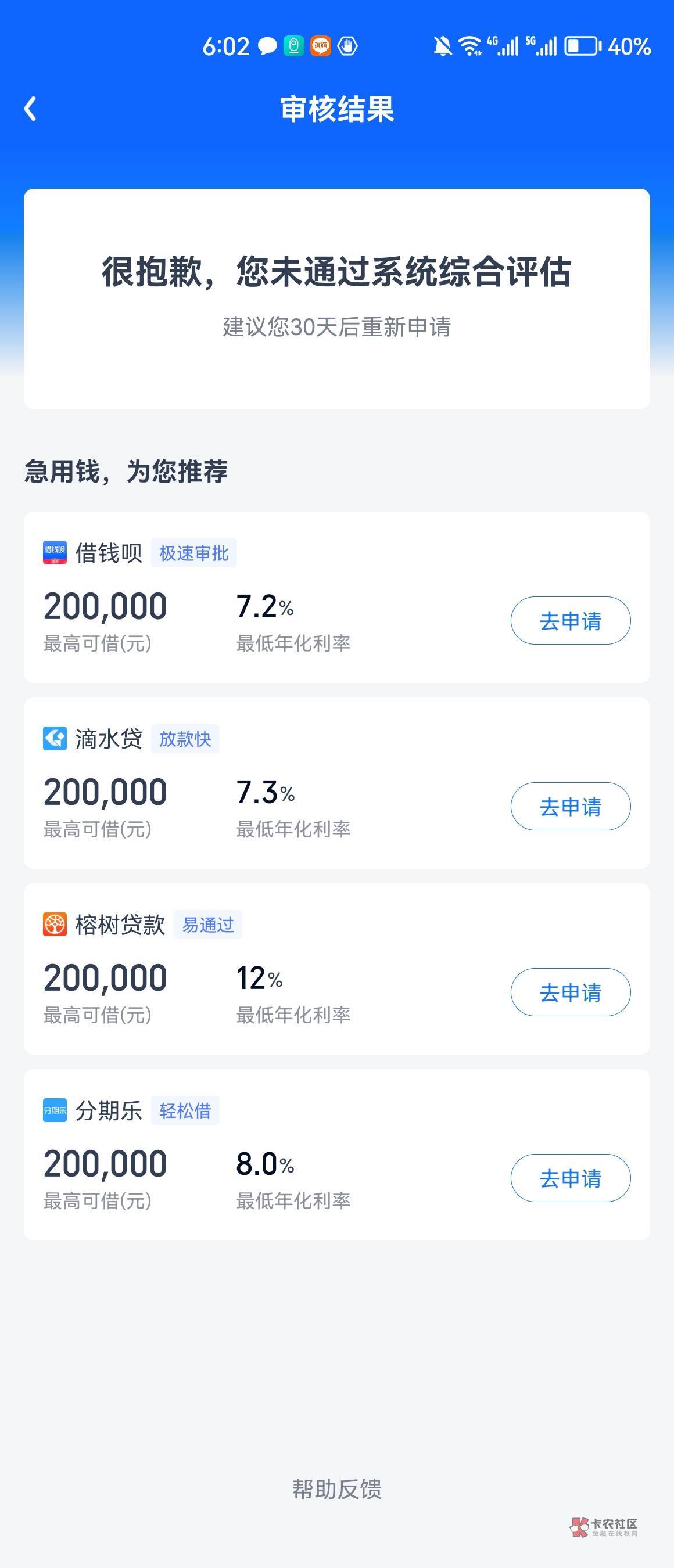Tap the 借钱呗 app logo icon
Screen dimensions: 674x1568
(x=55, y=553)
